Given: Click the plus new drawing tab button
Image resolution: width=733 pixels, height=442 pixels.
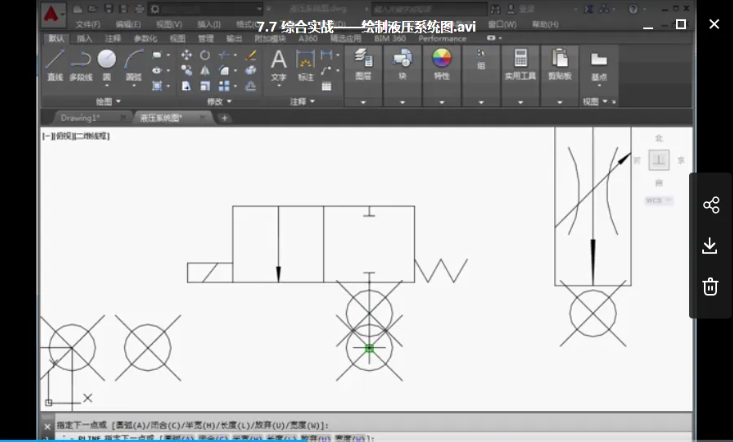Looking at the screenshot, I should (x=224, y=118).
